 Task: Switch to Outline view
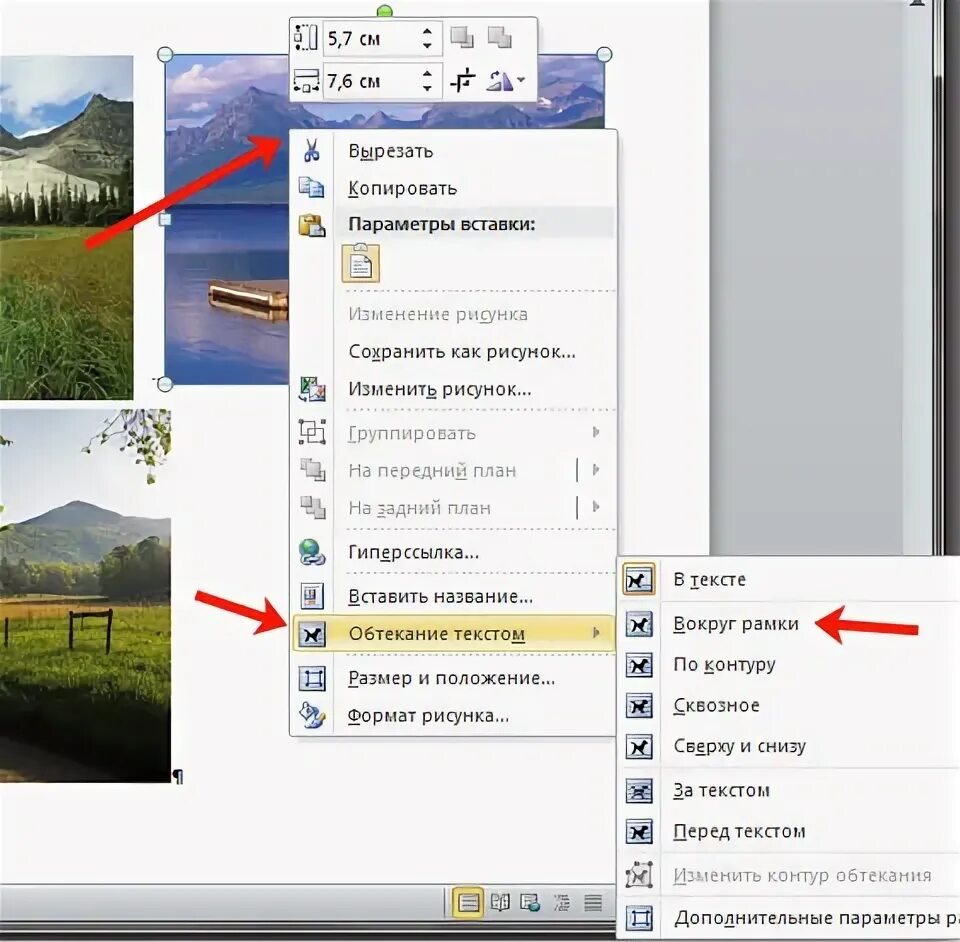(561, 903)
